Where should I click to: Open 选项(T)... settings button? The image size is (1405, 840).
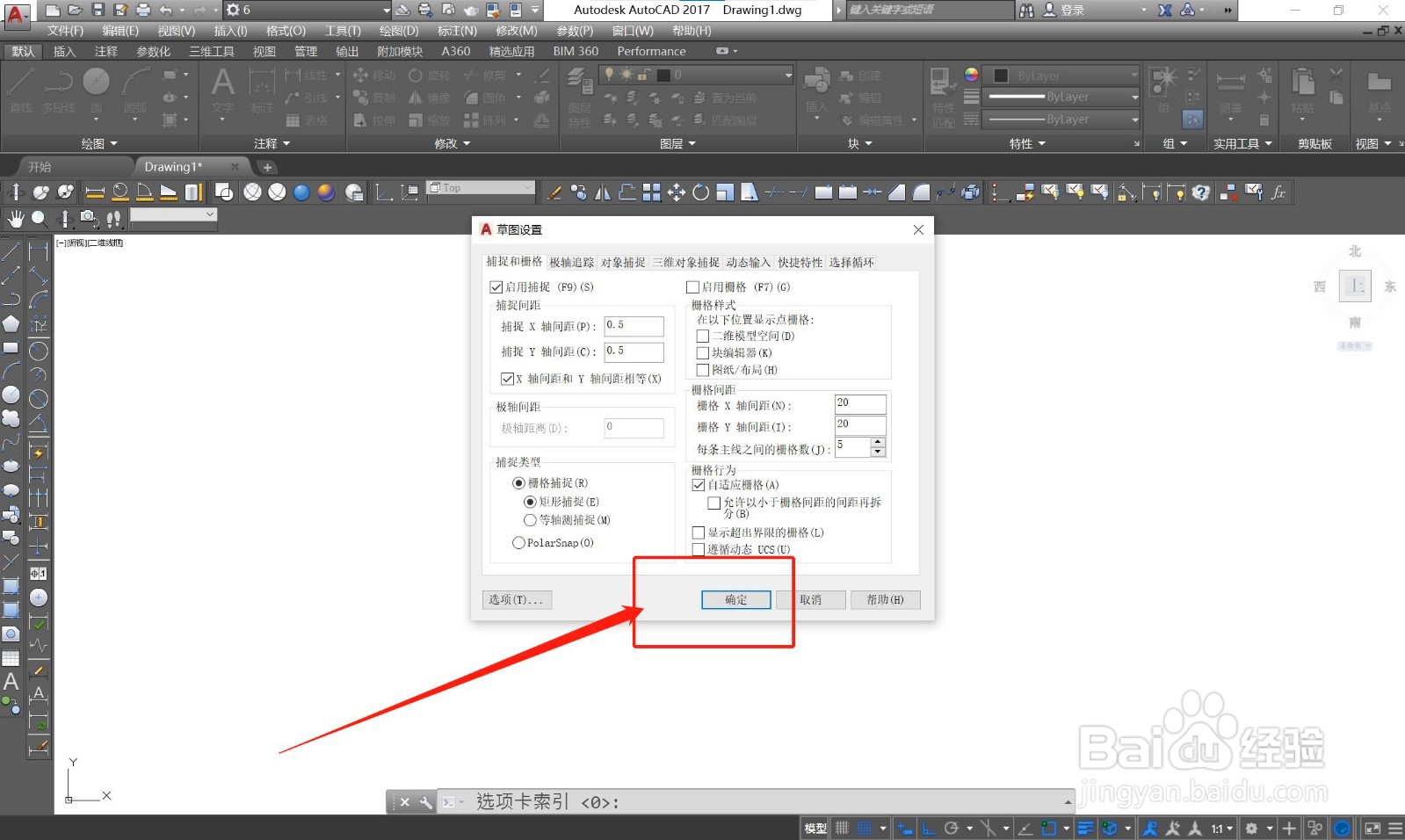(517, 599)
